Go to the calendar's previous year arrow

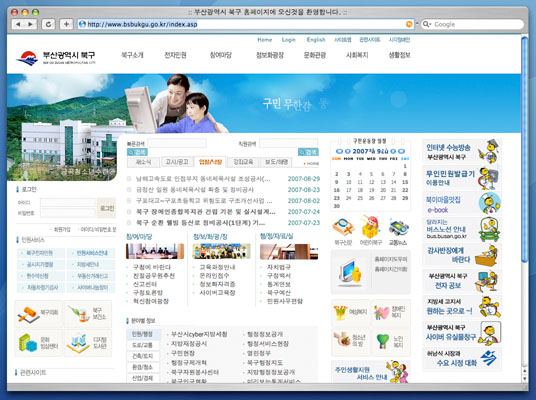point(339,151)
